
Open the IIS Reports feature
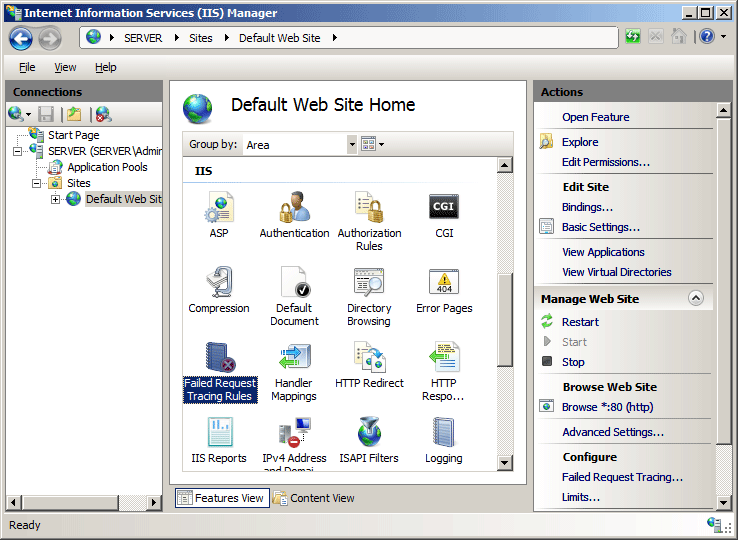[219, 440]
